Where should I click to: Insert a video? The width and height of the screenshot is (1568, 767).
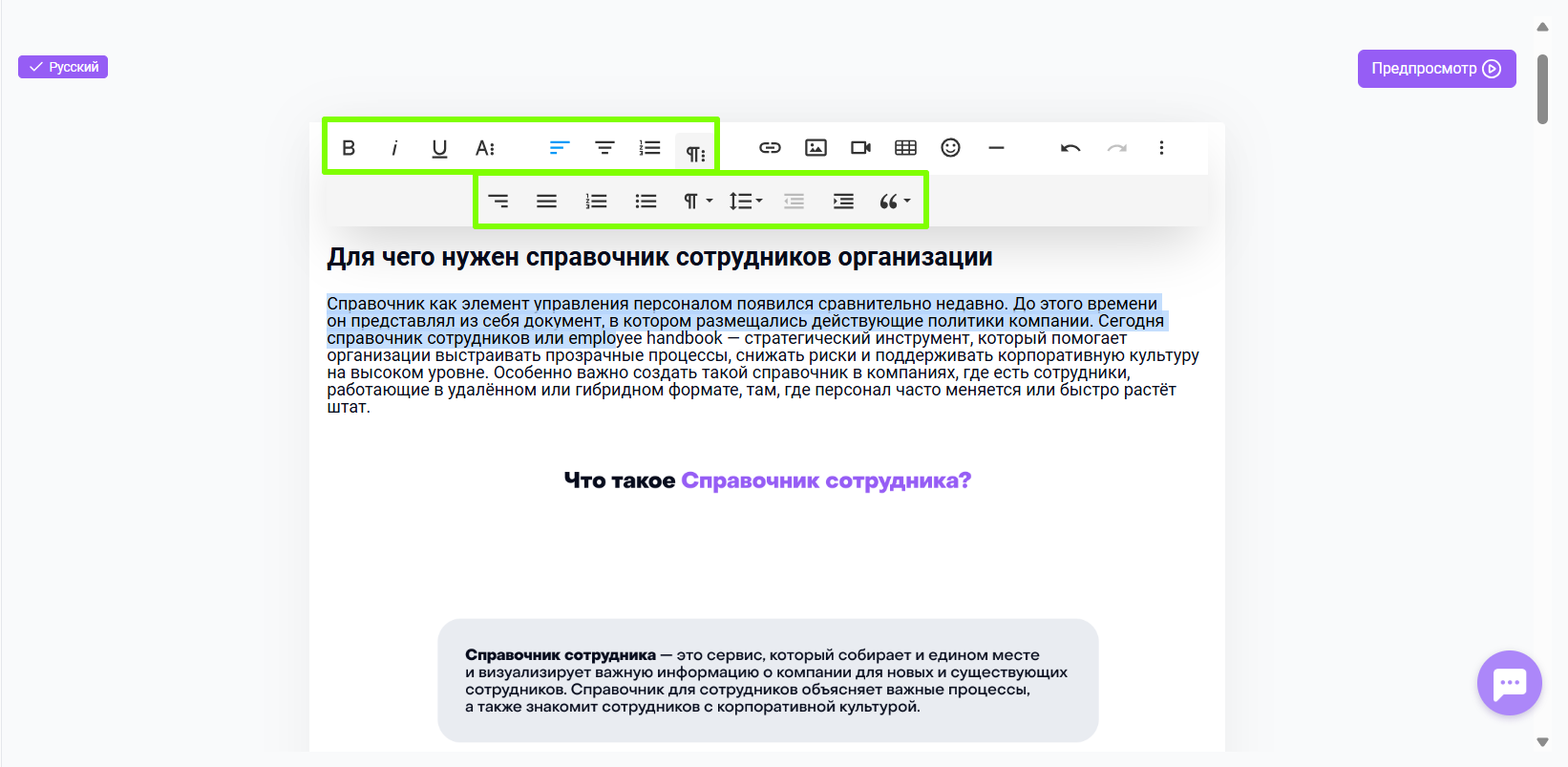(x=860, y=148)
